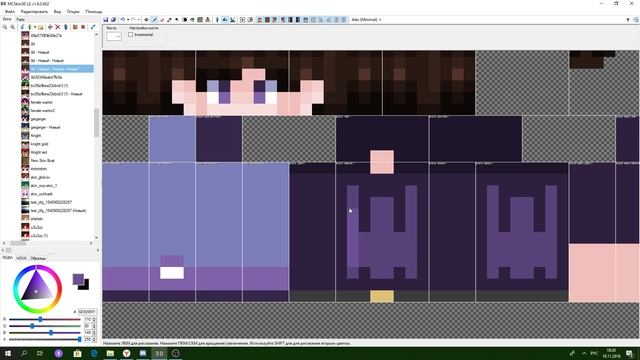The image size is (640, 360).
Task: Select the camera view tool
Action: [x=146, y=20]
